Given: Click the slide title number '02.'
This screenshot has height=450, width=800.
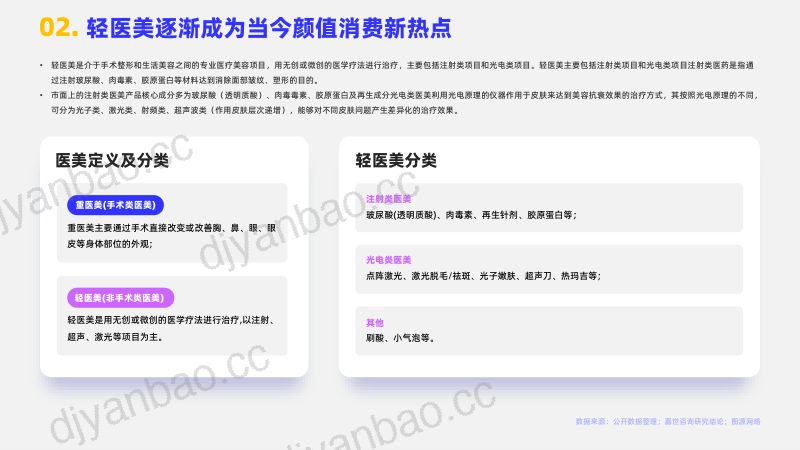Looking at the screenshot, I should point(59,28).
